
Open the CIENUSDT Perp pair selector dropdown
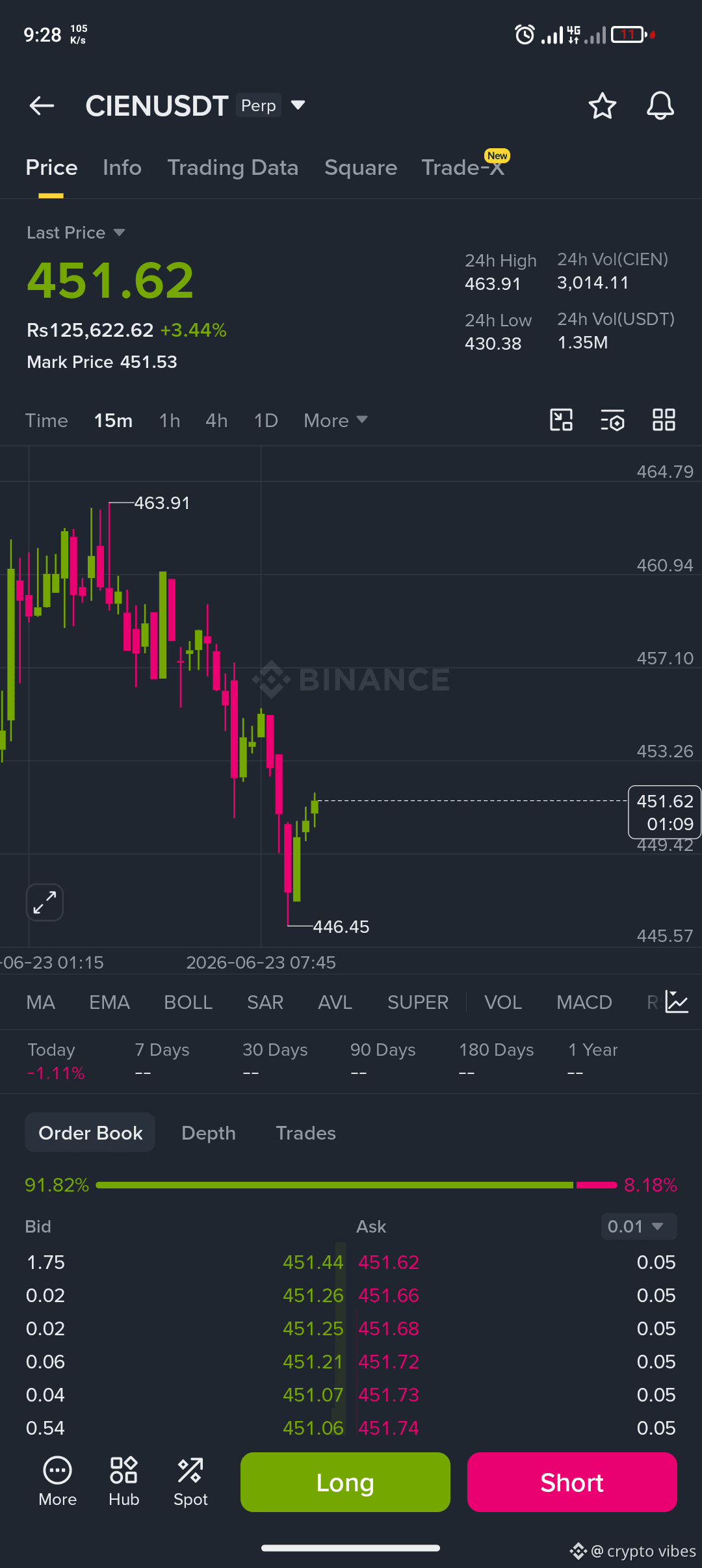[196, 105]
